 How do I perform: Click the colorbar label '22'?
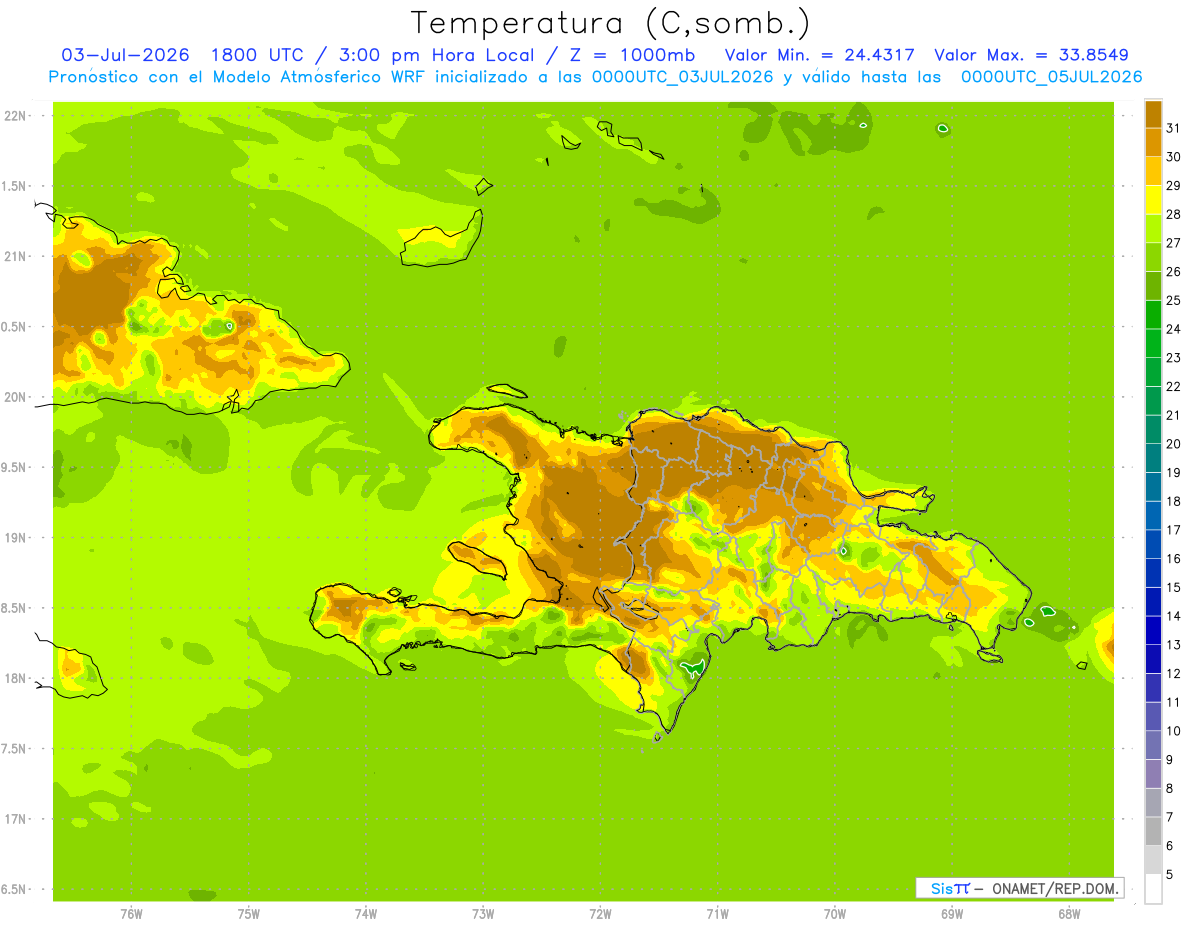[x=1174, y=386]
